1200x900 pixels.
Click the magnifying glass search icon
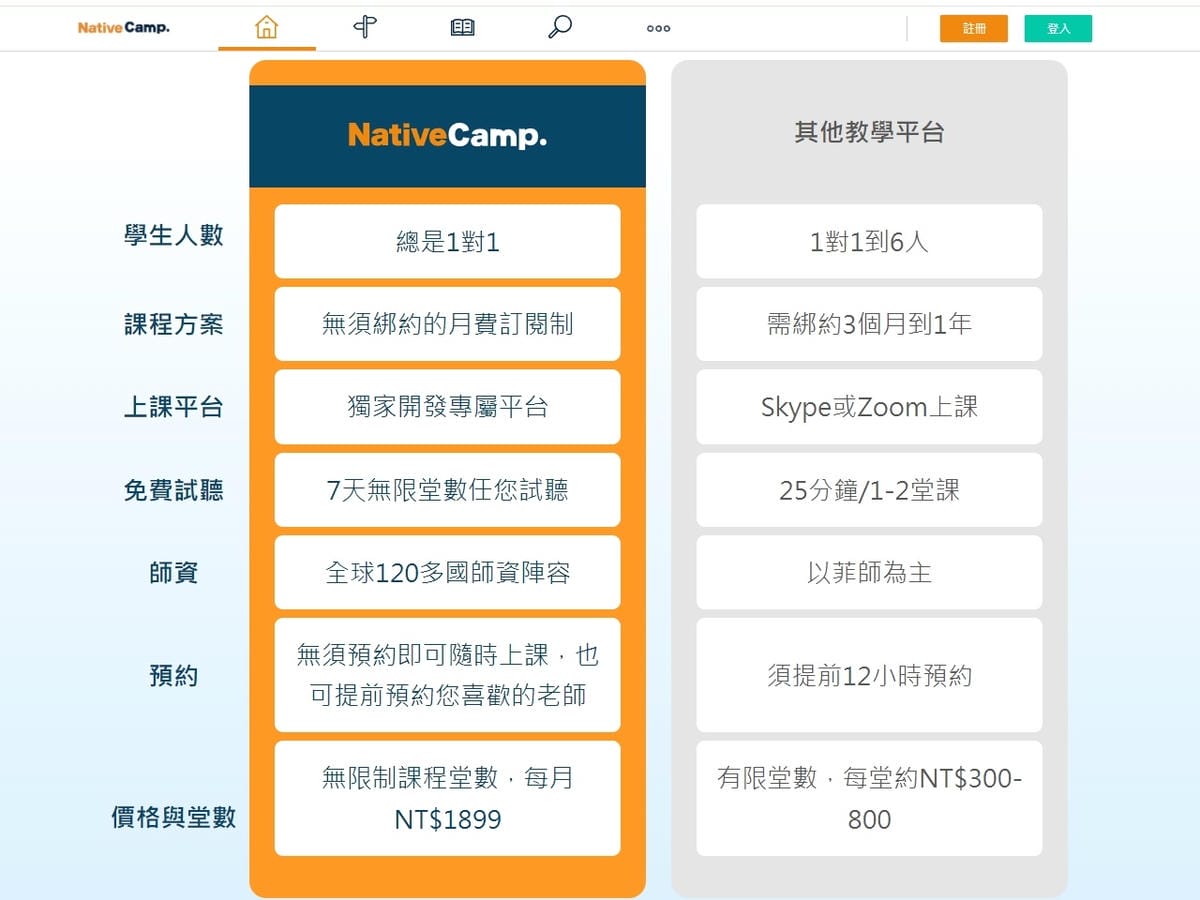click(560, 27)
